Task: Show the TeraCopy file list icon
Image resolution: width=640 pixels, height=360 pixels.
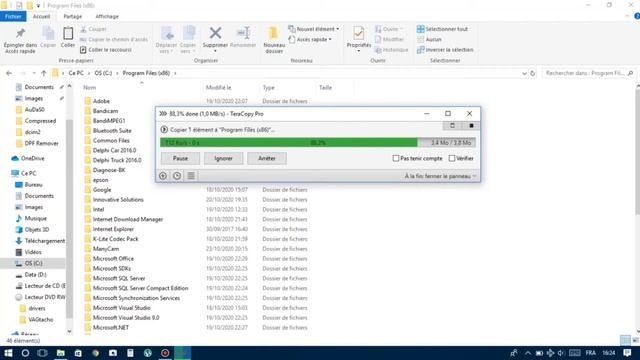Action: pos(191,176)
